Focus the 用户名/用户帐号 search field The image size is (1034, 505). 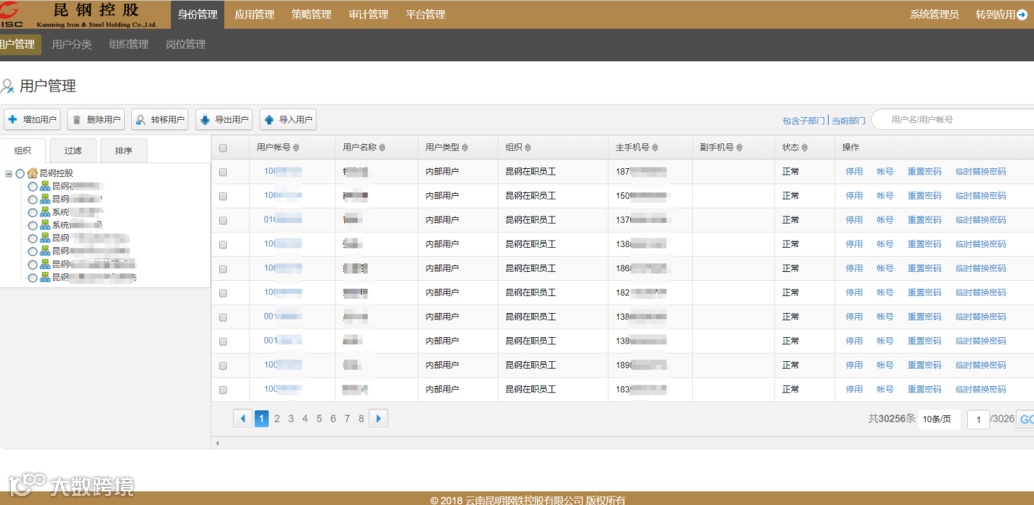click(x=954, y=120)
